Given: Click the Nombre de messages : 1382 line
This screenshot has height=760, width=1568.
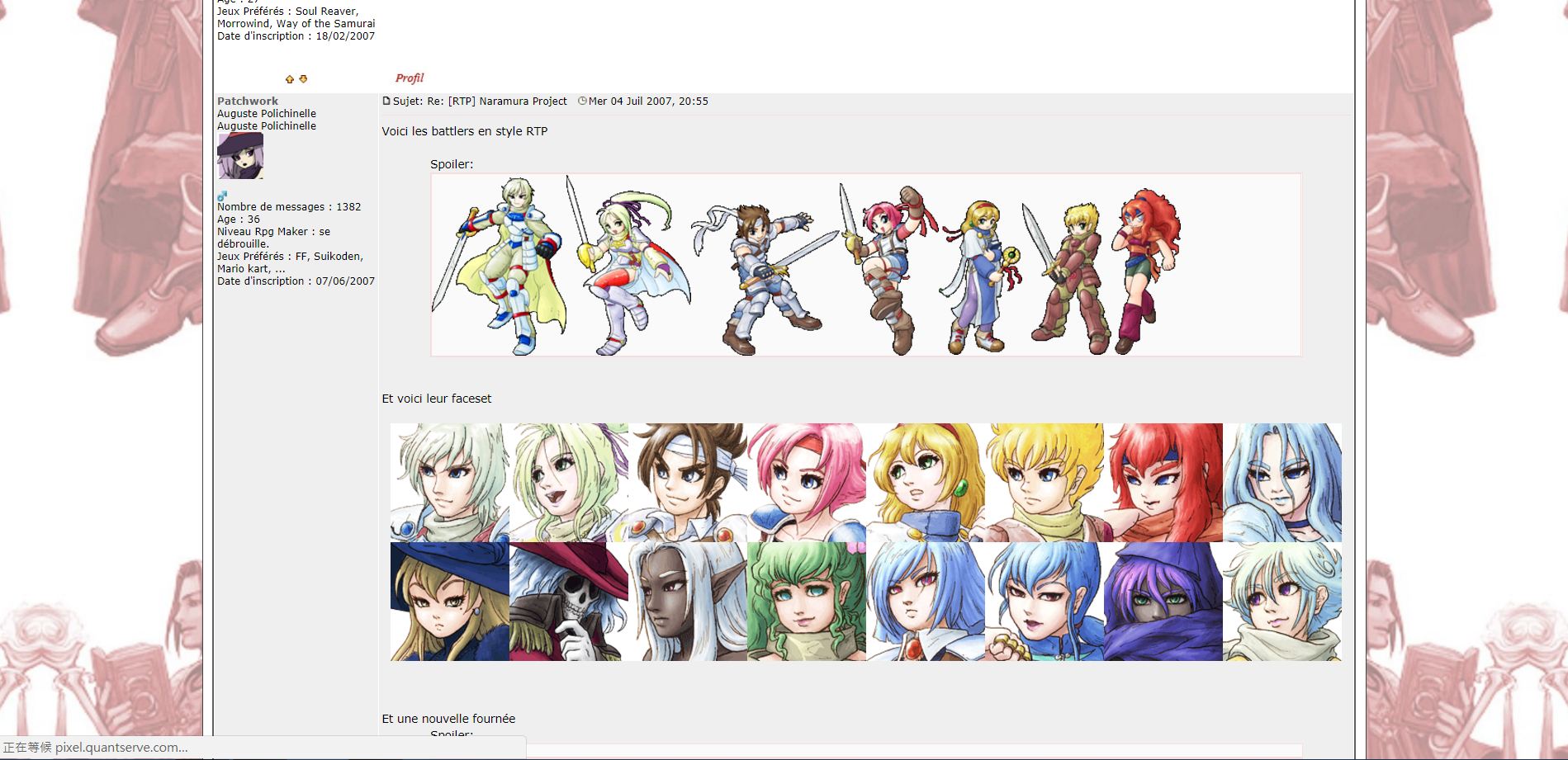Looking at the screenshot, I should [x=289, y=207].
